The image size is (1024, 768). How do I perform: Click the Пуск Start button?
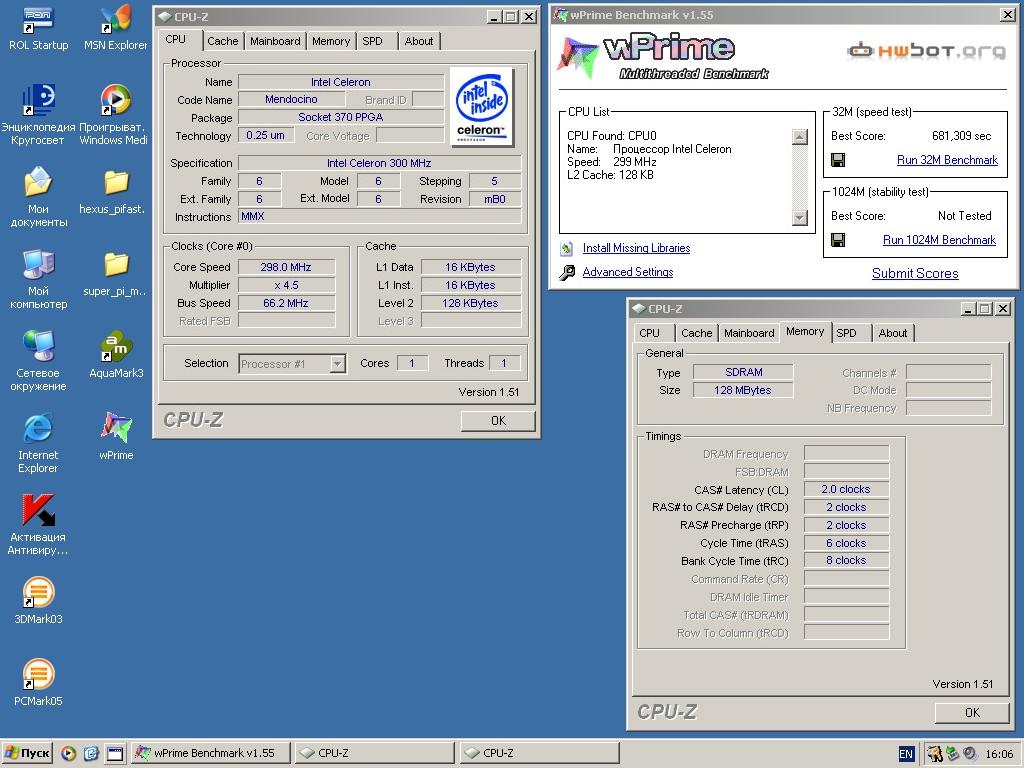tap(27, 754)
